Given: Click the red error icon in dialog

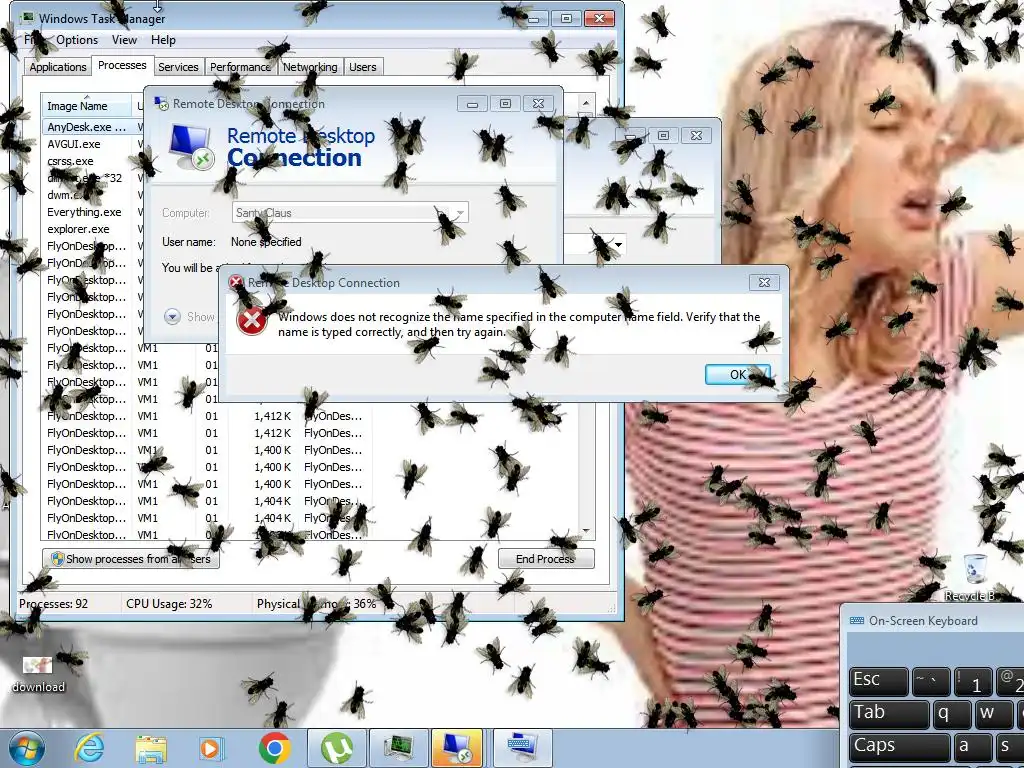Looking at the screenshot, I should (x=251, y=321).
